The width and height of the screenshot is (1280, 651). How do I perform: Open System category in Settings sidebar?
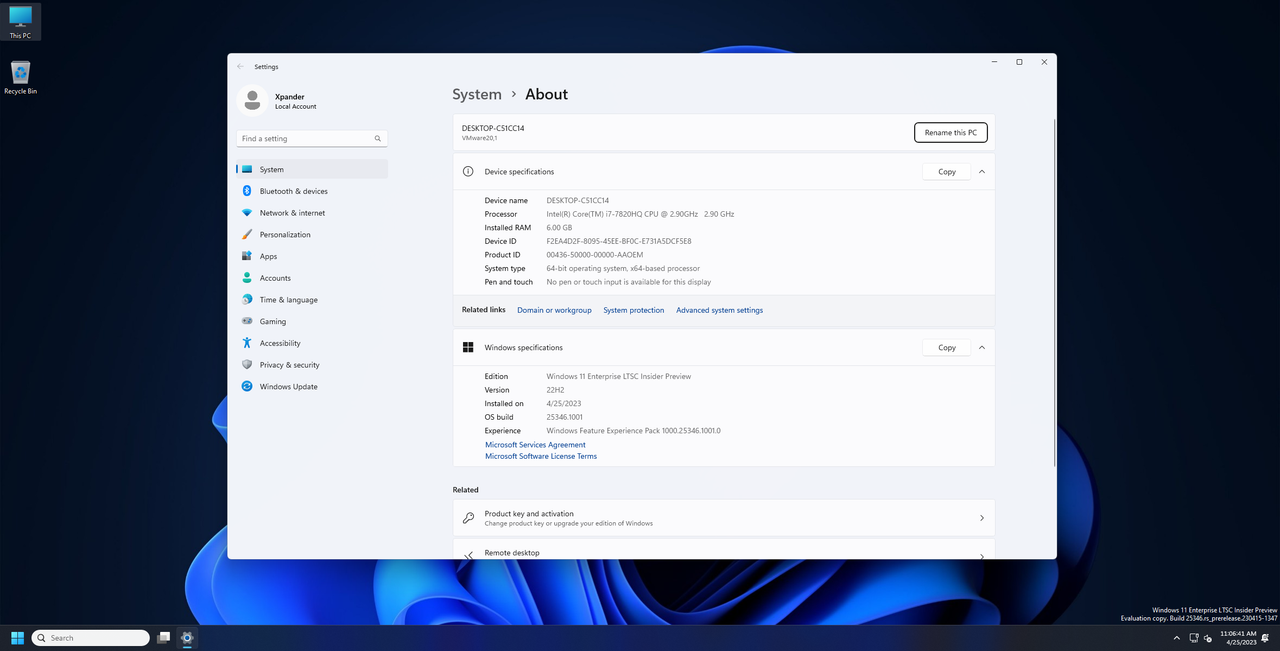312,169
